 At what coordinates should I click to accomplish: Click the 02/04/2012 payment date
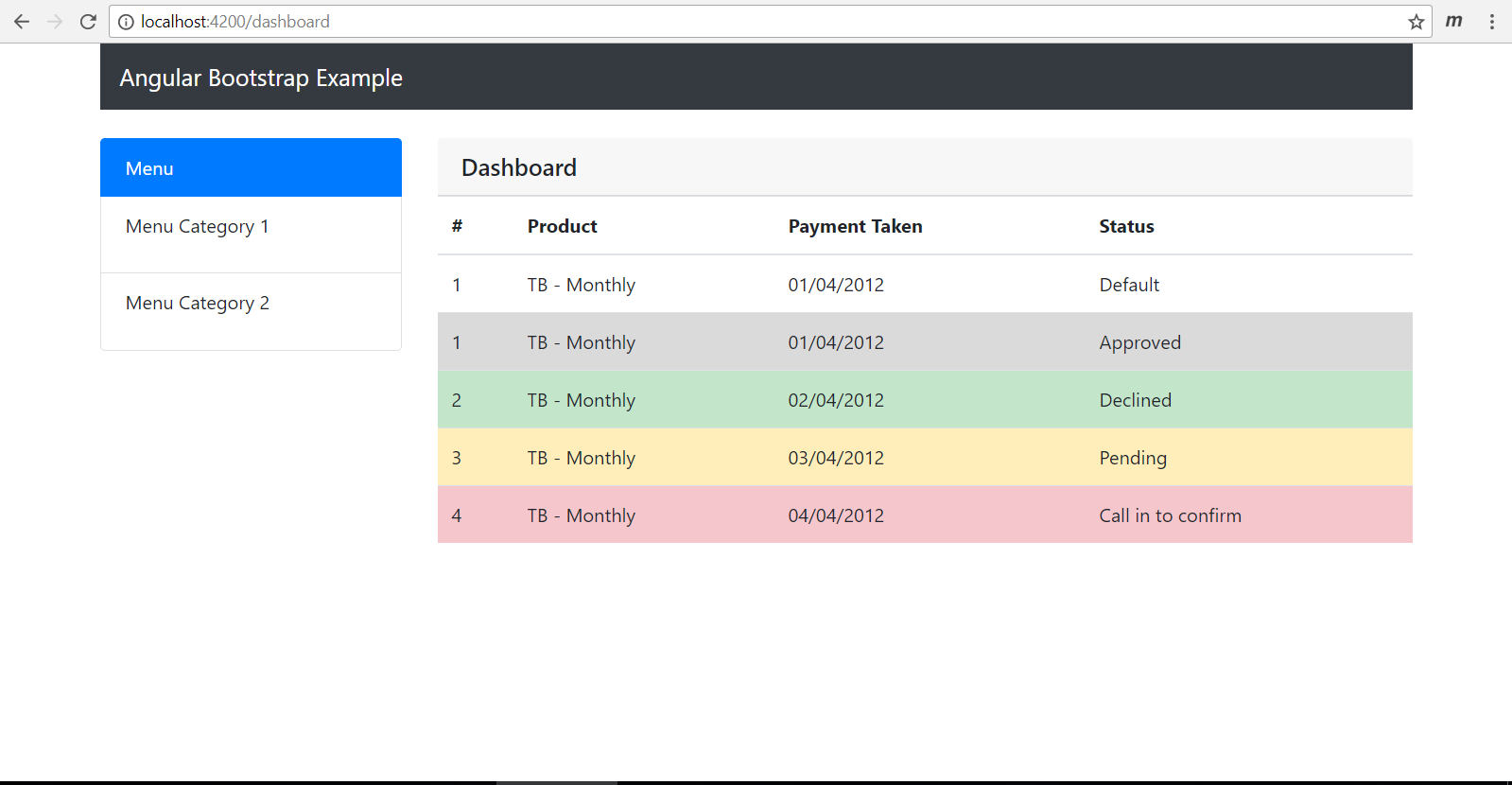click(x=836, y=400)
